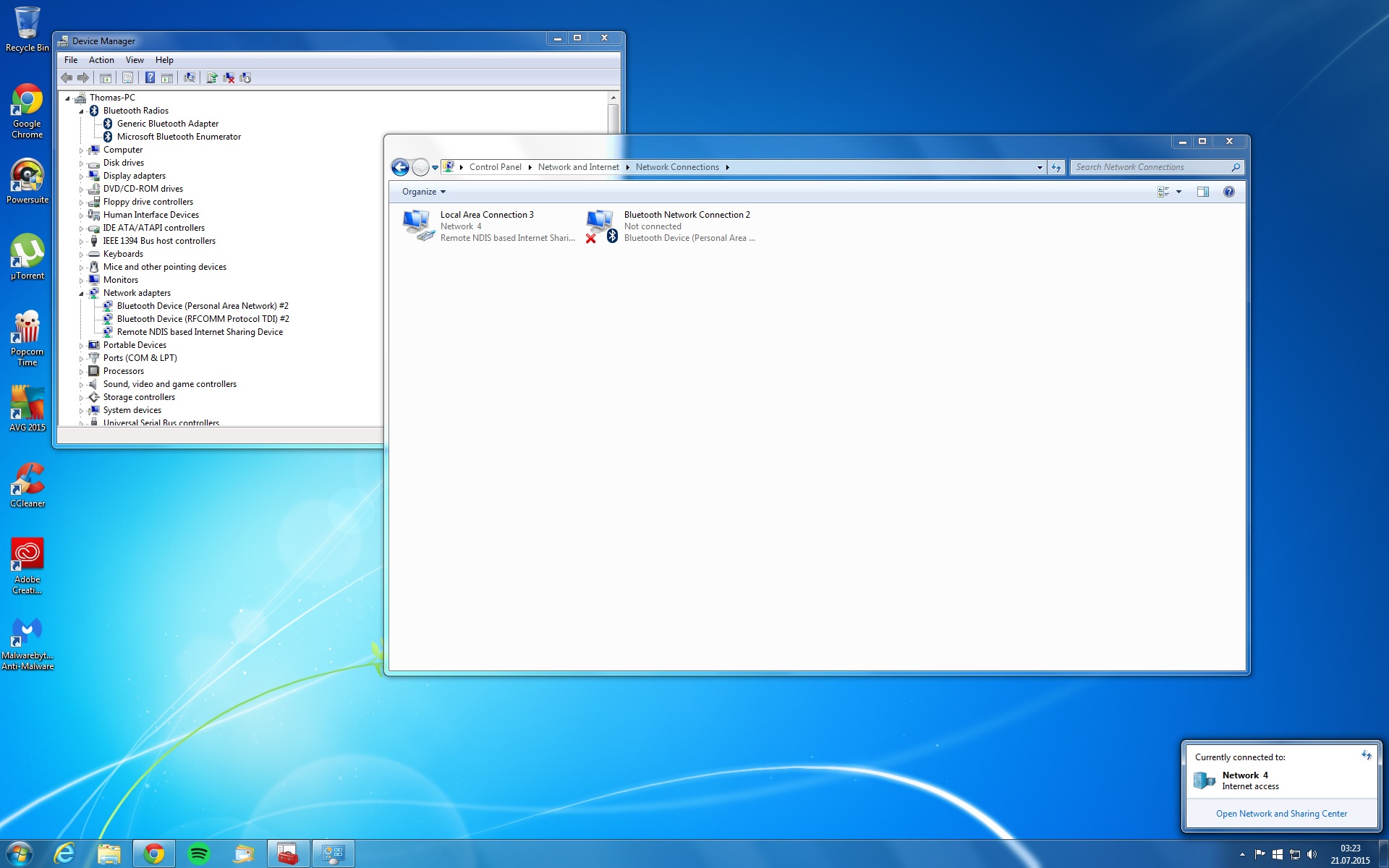
Task: Open the Properties toolbar icon in Device Manager
Action: (x=128, y=77)
